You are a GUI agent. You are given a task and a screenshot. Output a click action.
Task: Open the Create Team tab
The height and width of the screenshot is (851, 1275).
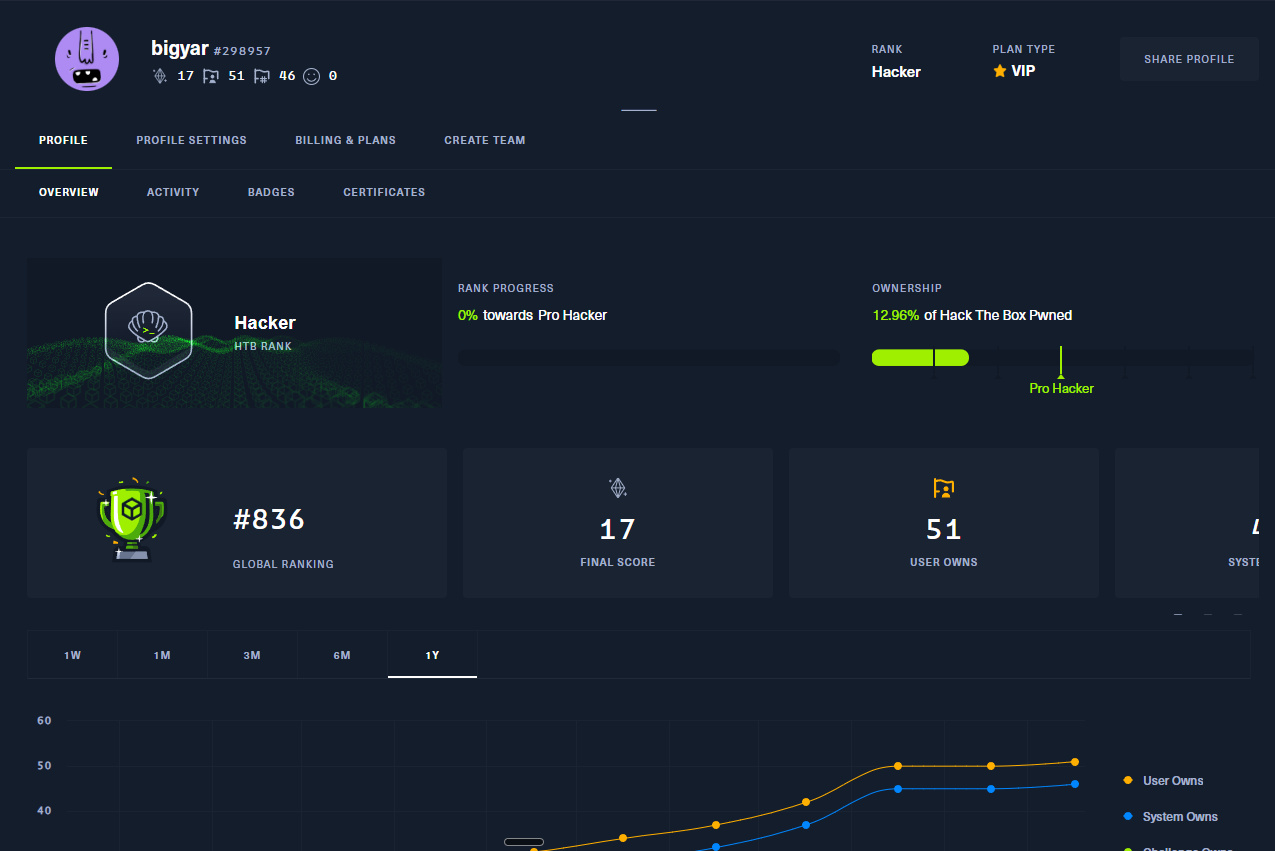(x=485, y=140)
